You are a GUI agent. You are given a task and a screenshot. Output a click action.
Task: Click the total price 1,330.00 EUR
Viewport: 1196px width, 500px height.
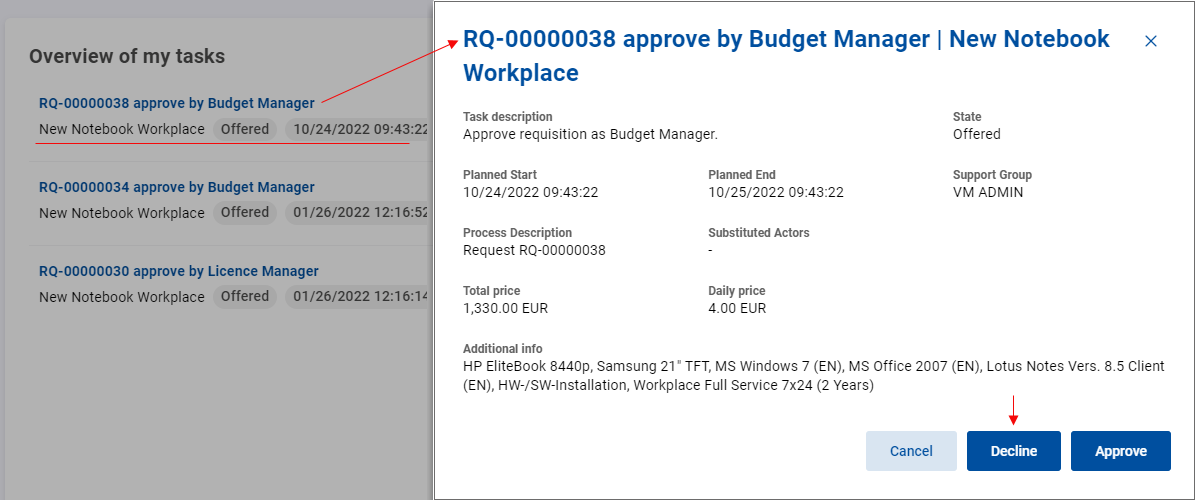click(505, 308)
